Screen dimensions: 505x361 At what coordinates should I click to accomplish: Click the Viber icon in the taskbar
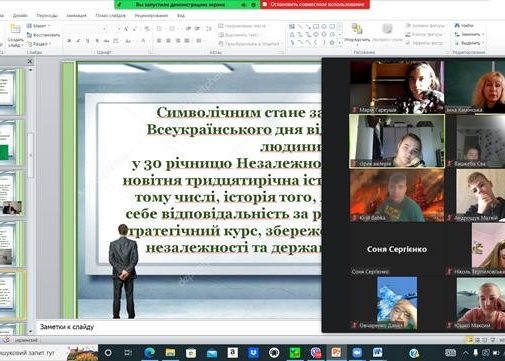coord(315,352)
